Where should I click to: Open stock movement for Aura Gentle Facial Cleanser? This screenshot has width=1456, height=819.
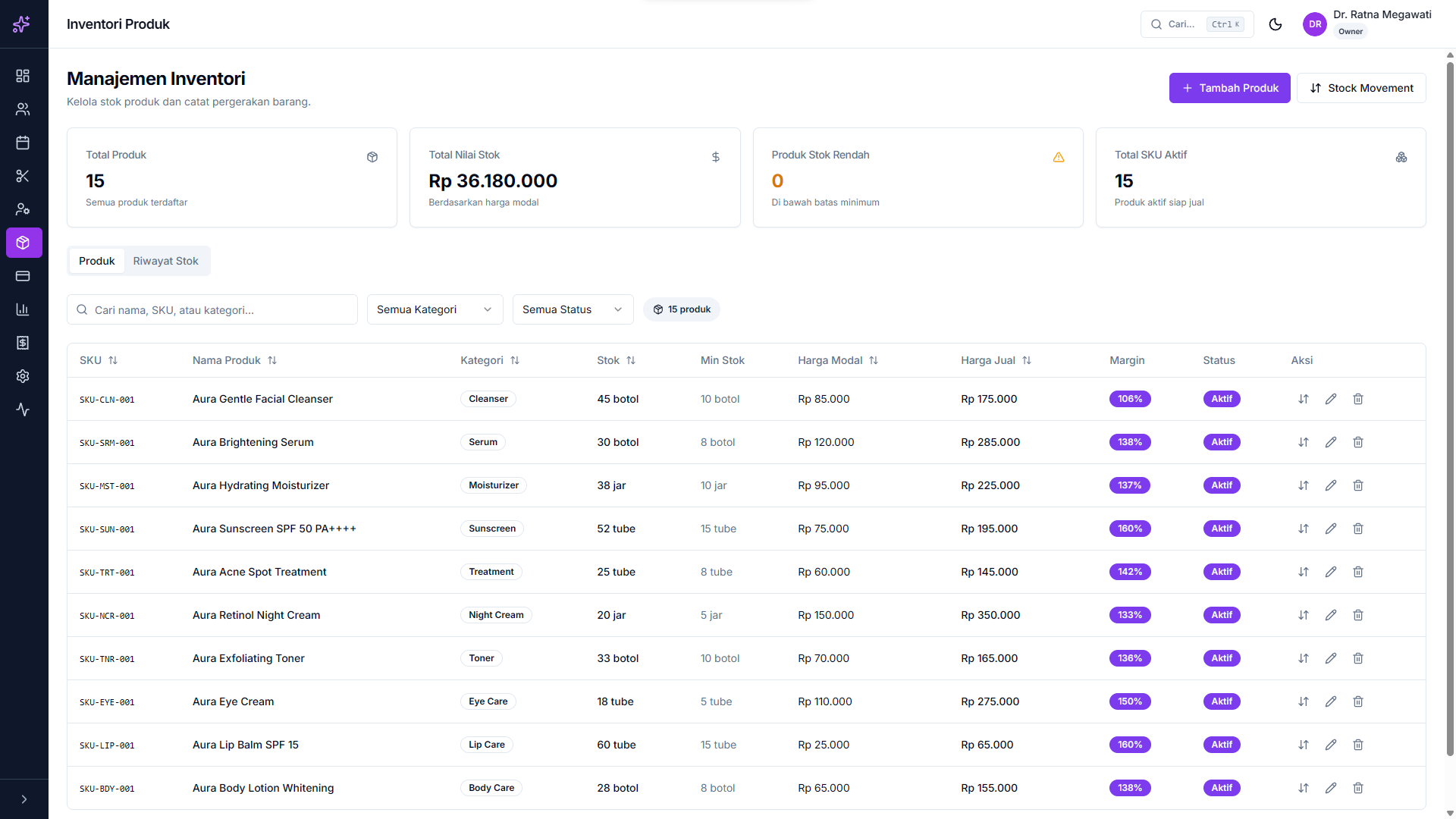tap(1304, 399)
